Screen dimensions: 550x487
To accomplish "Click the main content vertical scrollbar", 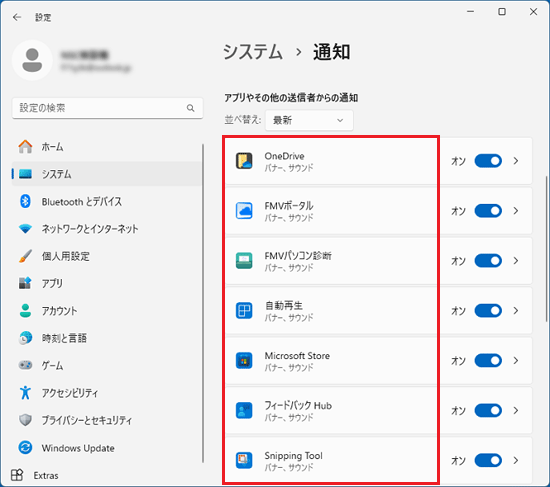I will coord(546,248).
